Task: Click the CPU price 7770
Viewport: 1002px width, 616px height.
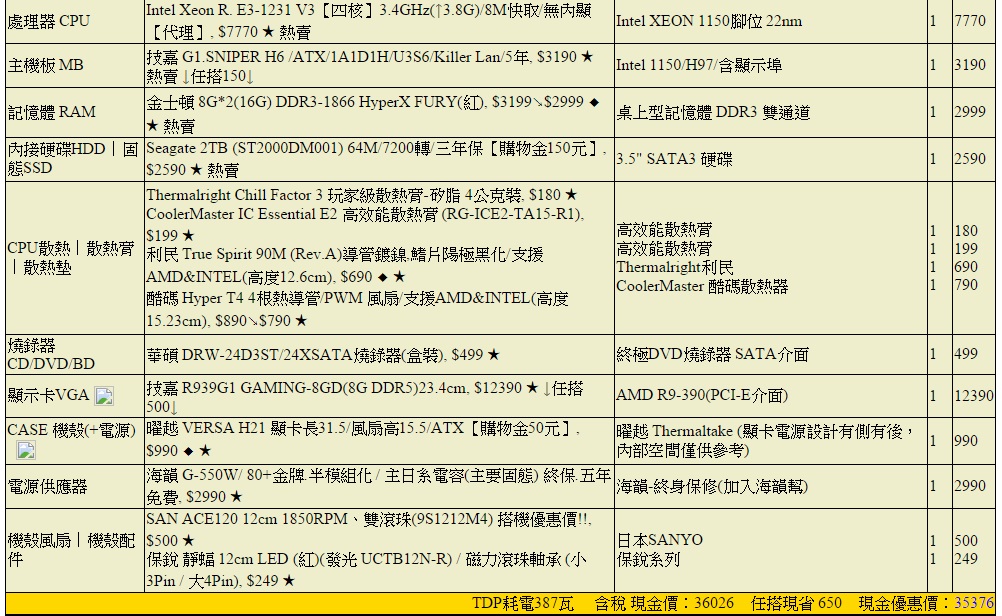Action: pos(970,21)
